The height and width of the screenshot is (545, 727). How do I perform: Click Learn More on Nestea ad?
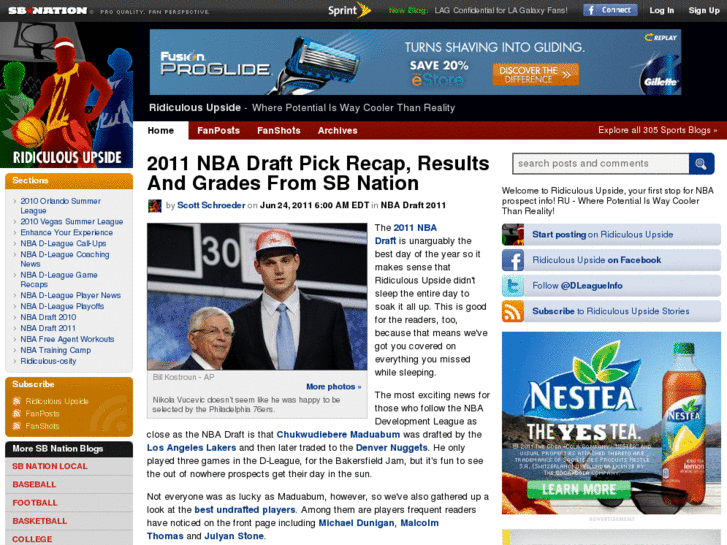click(x=579, y=489)
